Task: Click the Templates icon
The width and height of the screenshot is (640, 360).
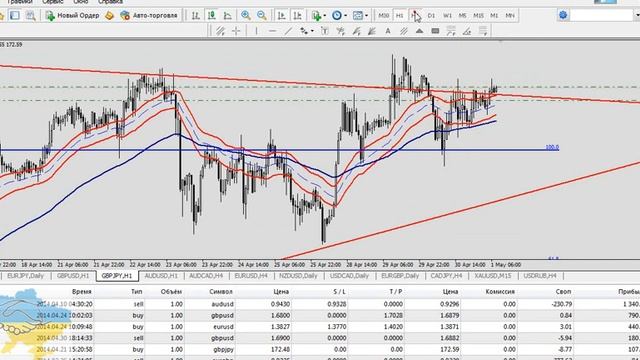Action: (358, 16)
